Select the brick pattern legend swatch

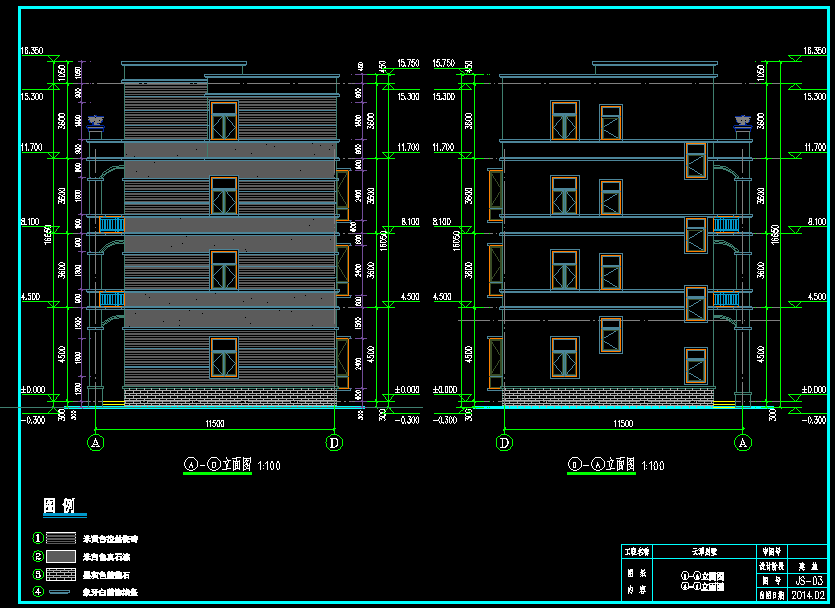[63, 574]
